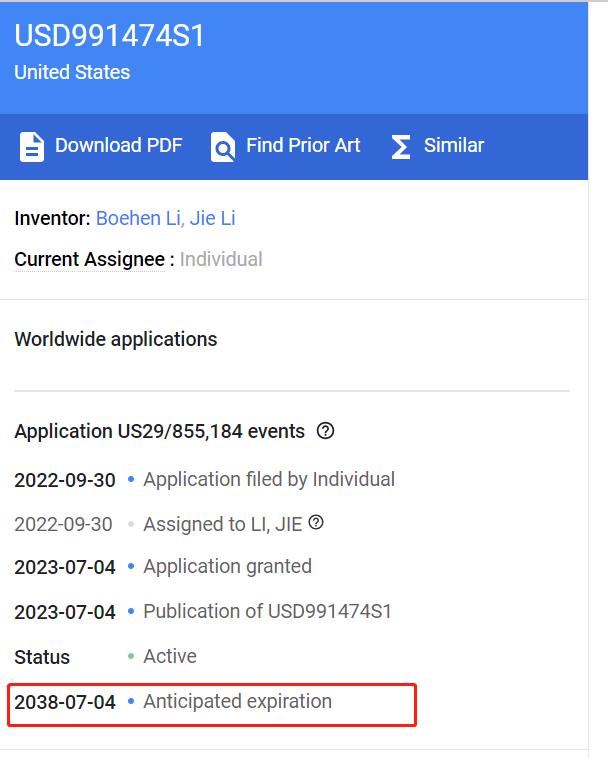Image resolution: width=608 pixels, height=758 pixels.
Task: Click help icon beside Assigned to LI, JIE
Action: [x=316, y=523]
